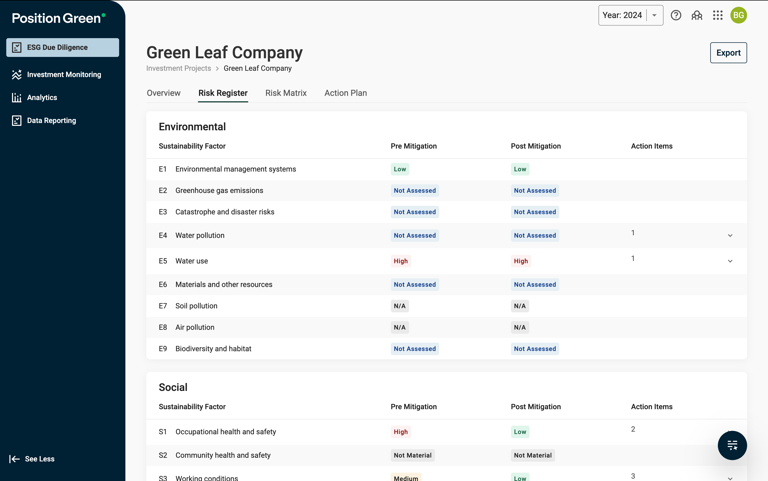Click Green Leaf Company breadcrumb

coord(258,69)
